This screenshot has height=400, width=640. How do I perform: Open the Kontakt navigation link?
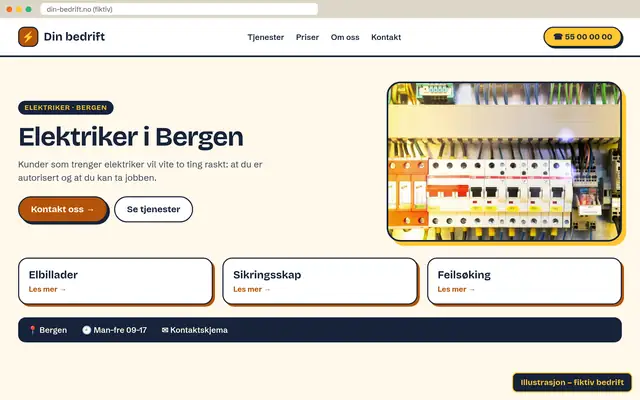click(386, 37)
